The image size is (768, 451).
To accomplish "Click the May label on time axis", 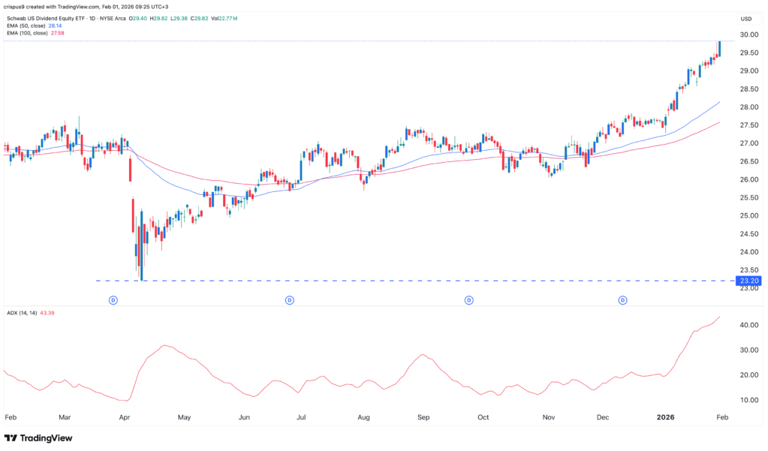I will pyautogui.click(x=184, y=417).
